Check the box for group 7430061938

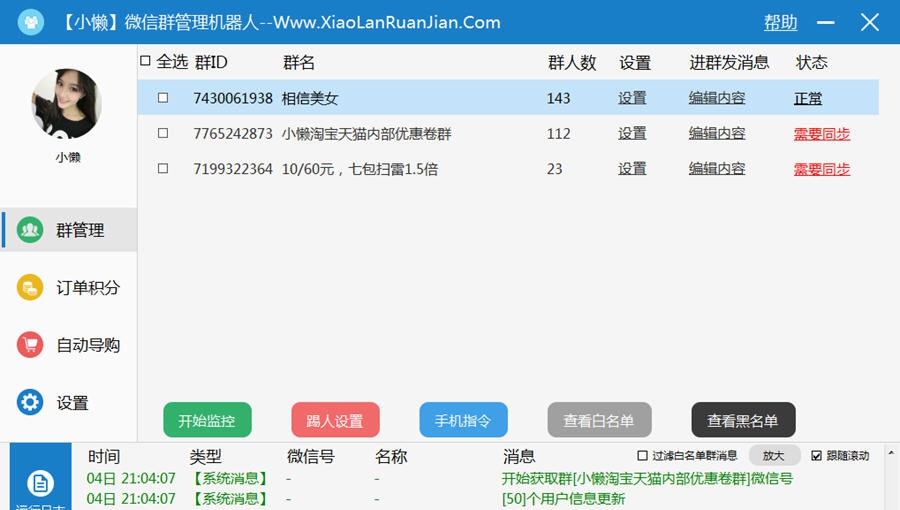coord(163,98)
